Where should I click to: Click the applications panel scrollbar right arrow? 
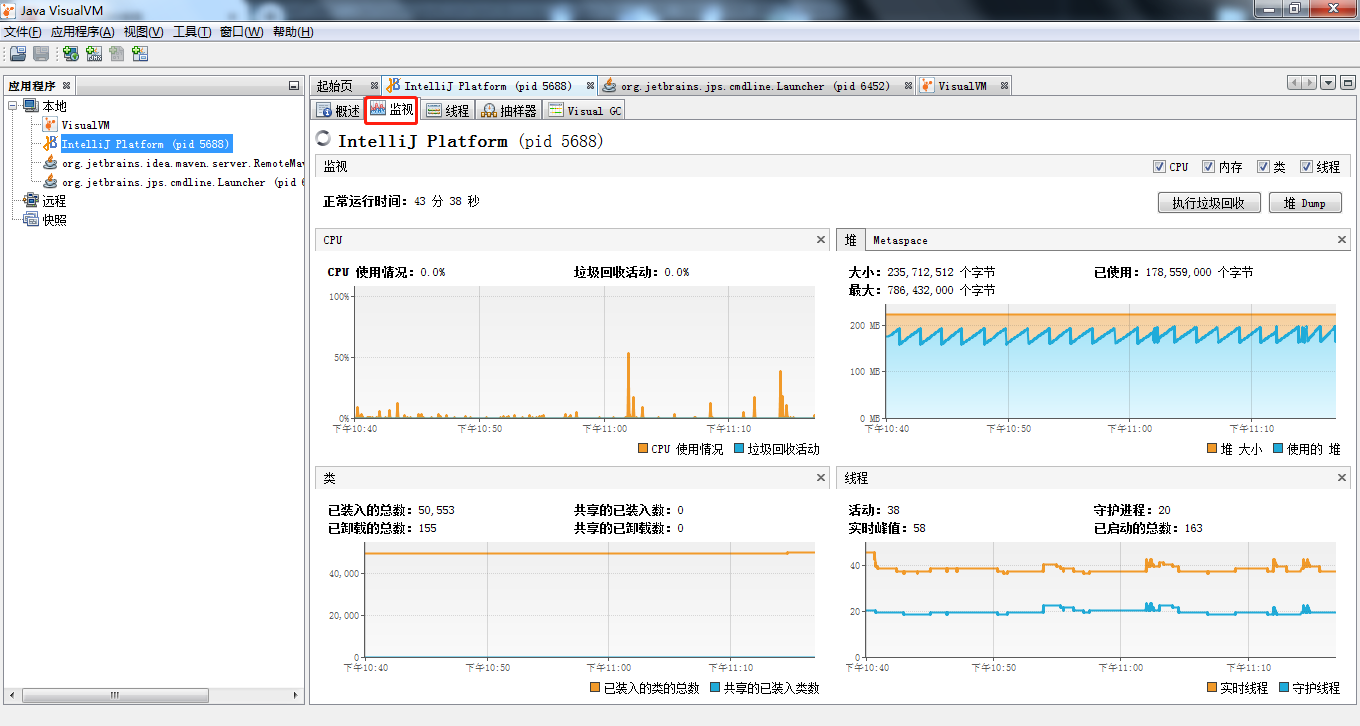[294, 695]
